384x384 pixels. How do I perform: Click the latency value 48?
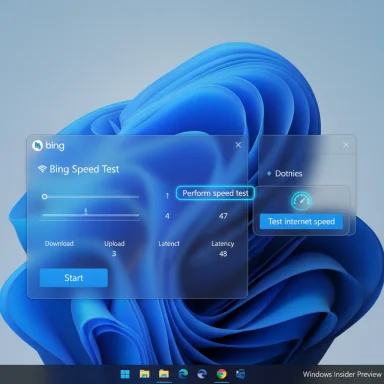coord(223,254)
